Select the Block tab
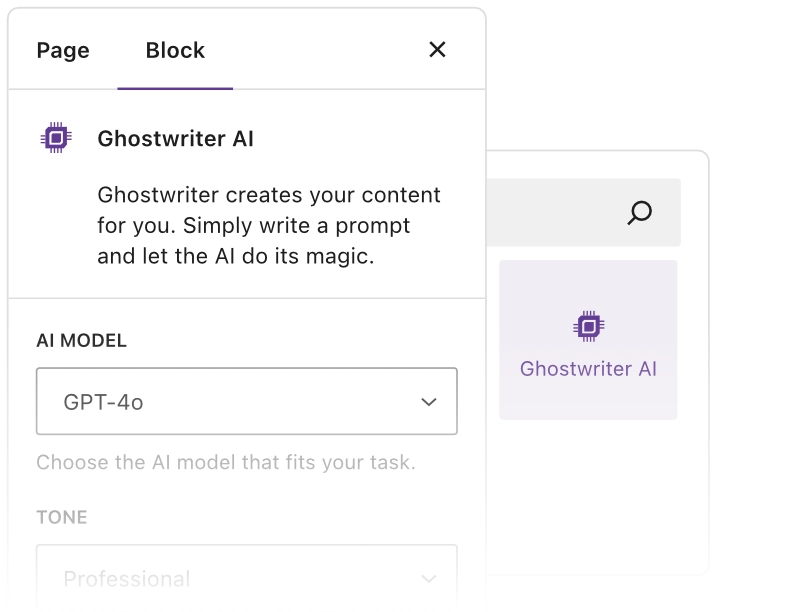 [x=175, y=50]
